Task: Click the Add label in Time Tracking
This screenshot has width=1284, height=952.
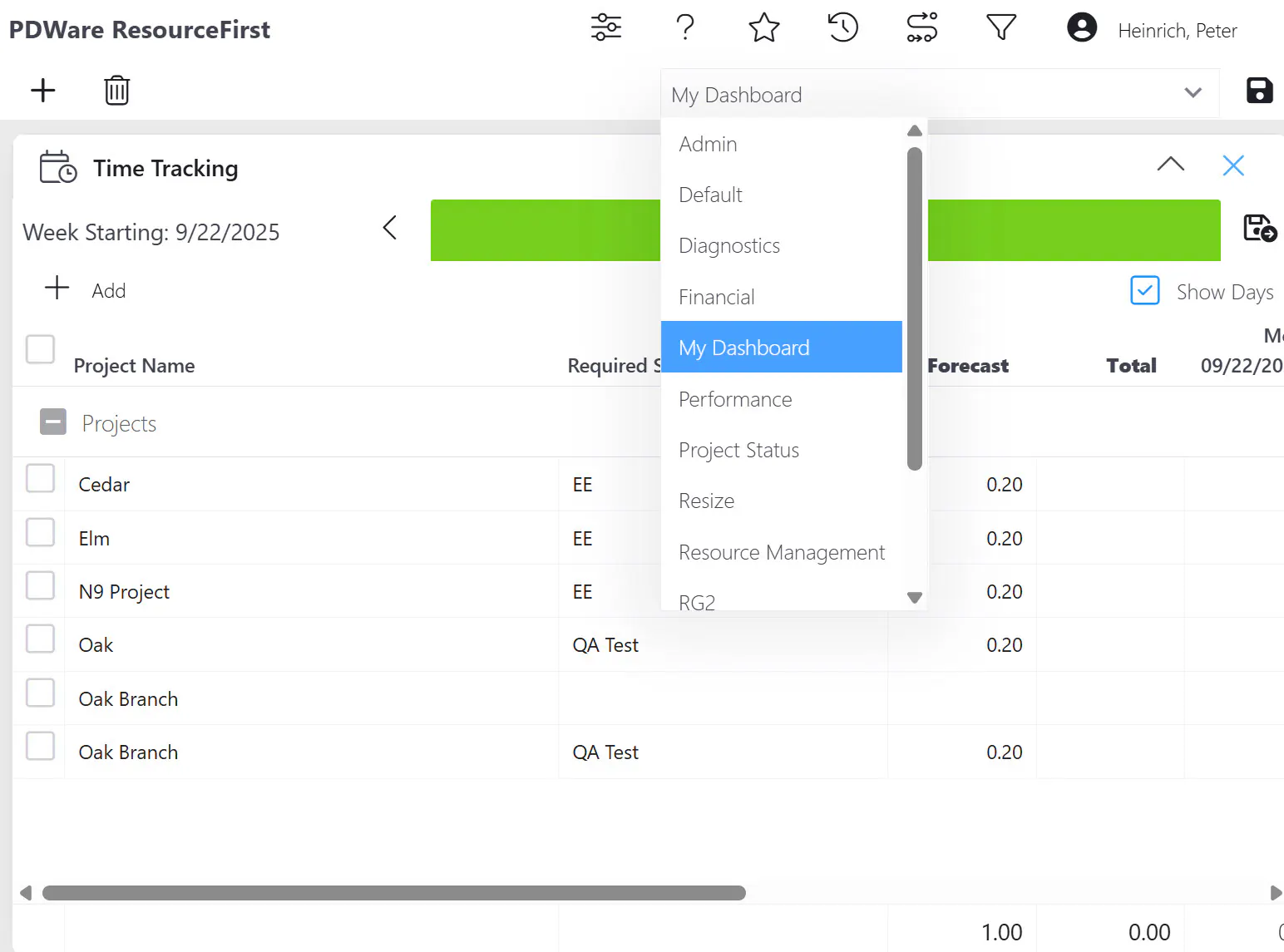Action: [109, 291]
